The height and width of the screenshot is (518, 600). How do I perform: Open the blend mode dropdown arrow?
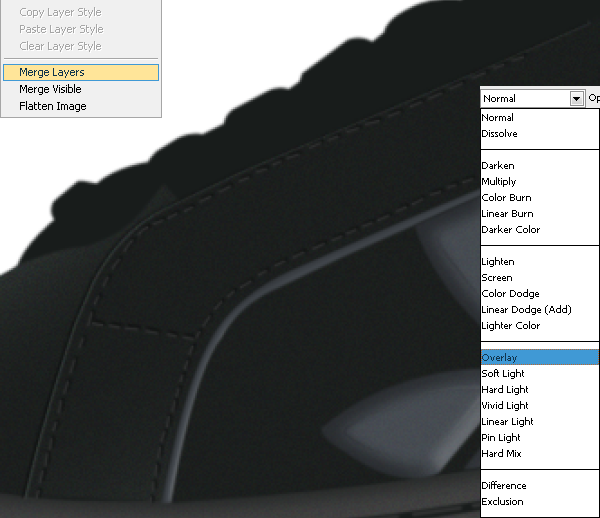point(576,99)
